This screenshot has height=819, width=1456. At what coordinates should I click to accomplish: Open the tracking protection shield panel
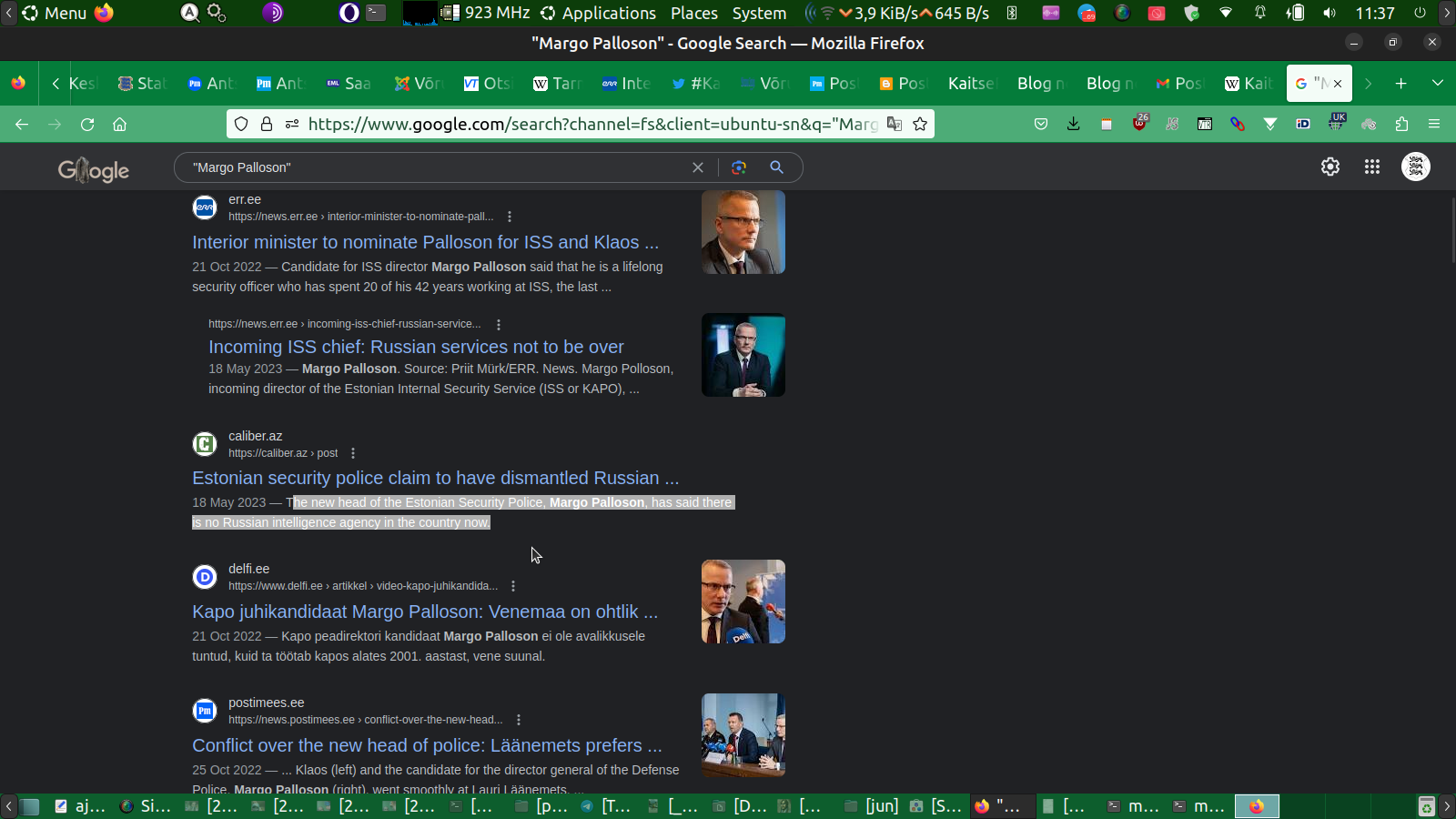pos(241,124)
